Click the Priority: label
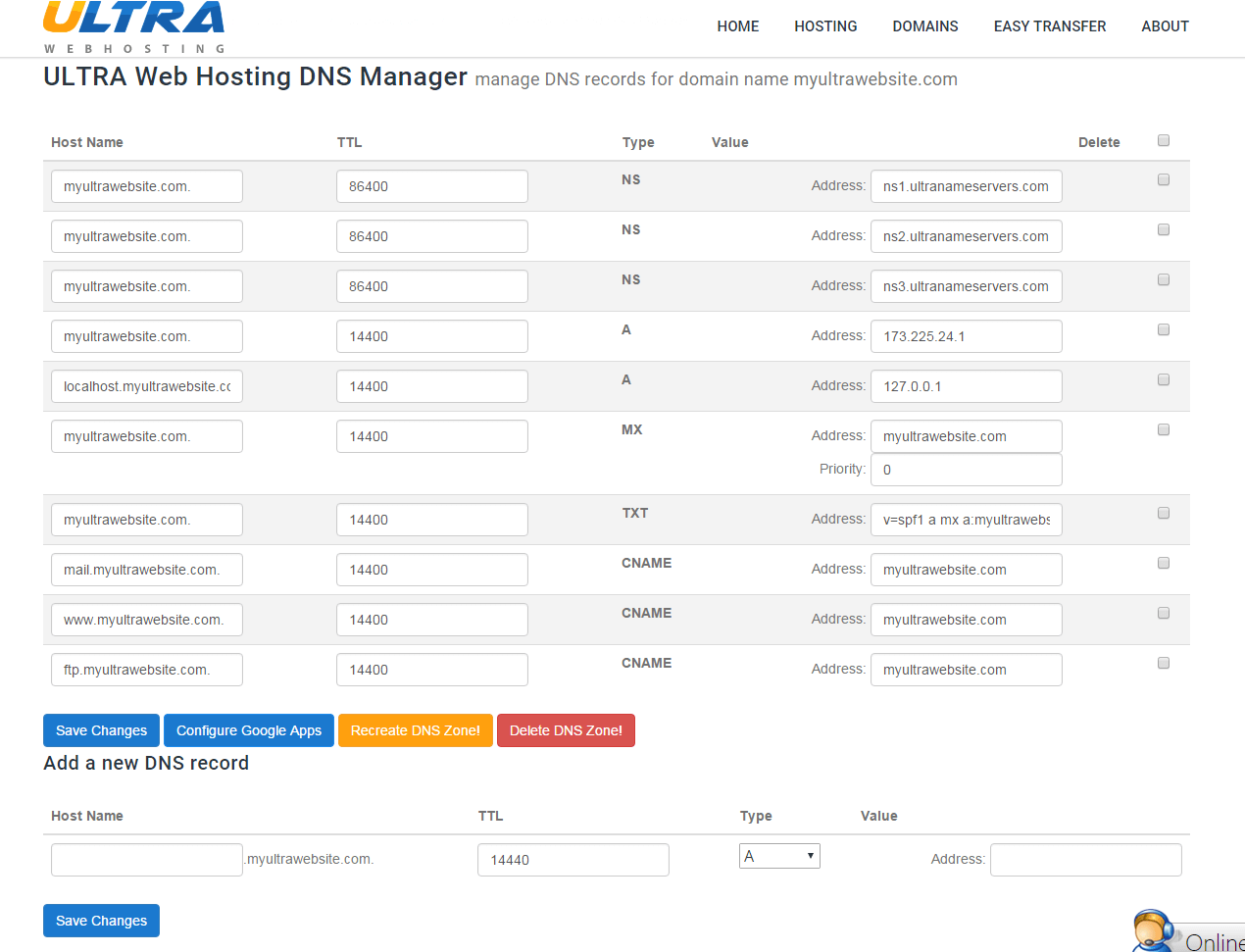 (842, 469)
